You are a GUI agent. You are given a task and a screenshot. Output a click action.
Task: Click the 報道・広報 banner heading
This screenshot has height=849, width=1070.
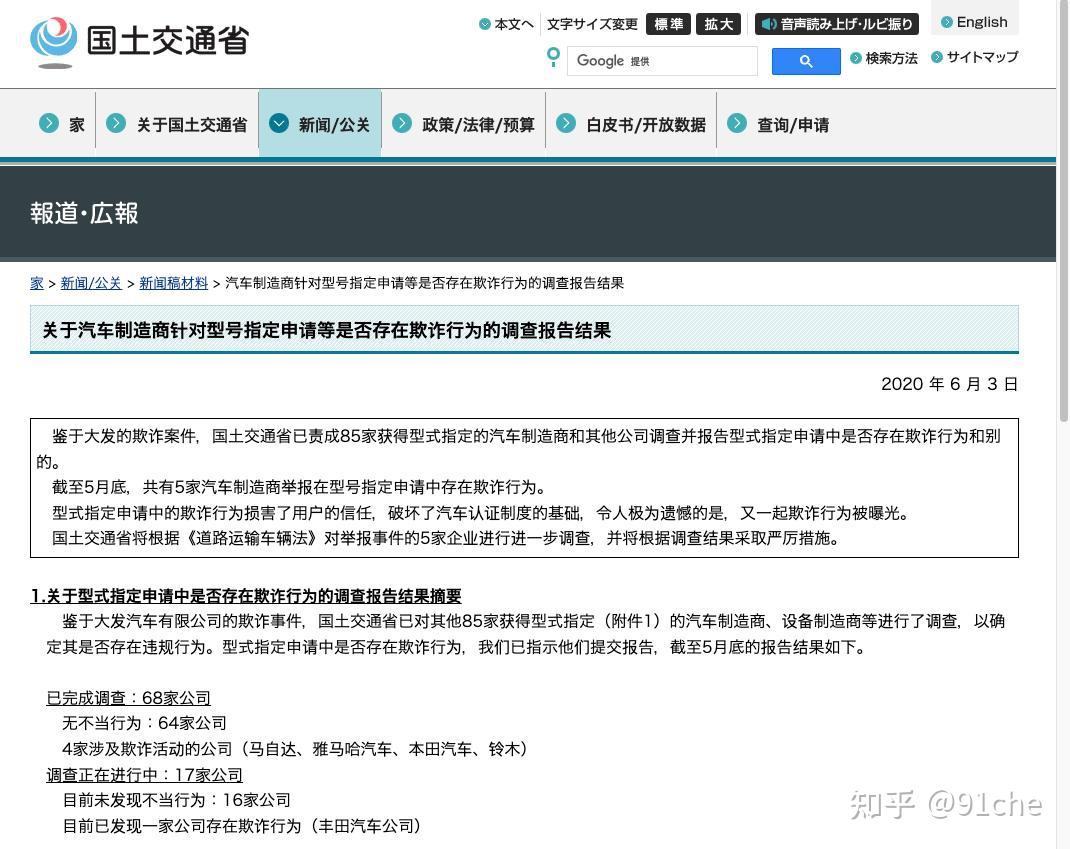pyautogui.click(x=84, y=213)
